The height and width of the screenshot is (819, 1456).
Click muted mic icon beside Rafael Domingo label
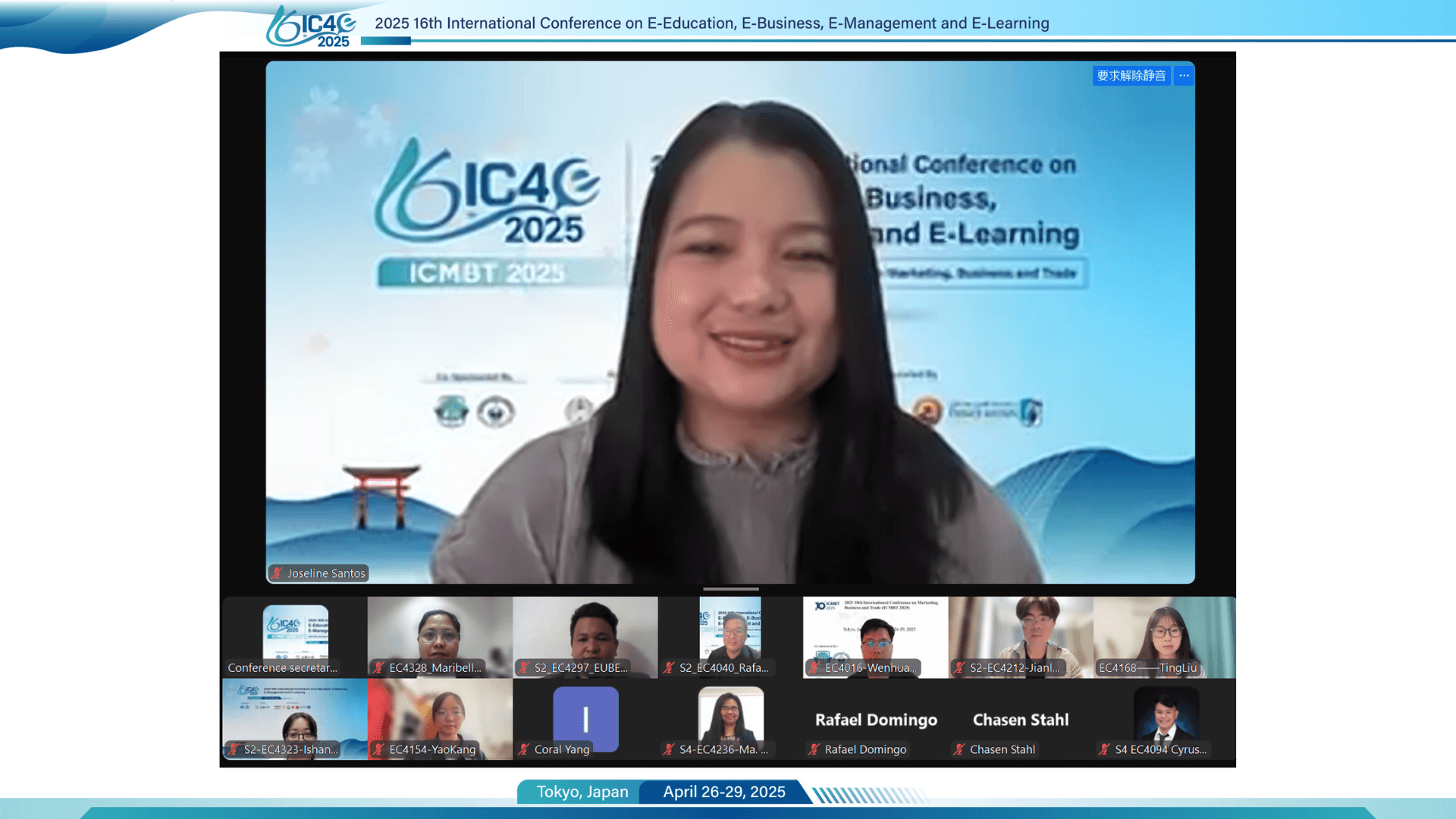pos(814,749)
